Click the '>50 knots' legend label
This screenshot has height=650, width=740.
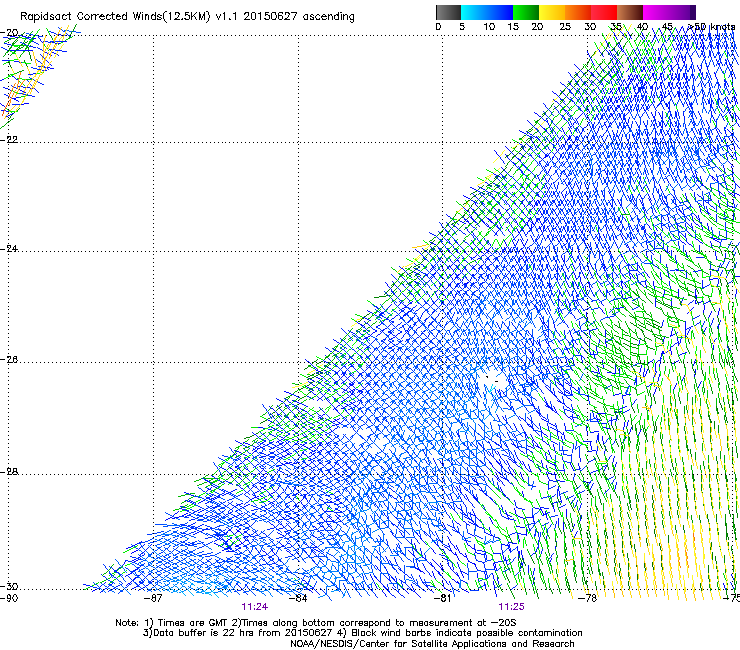coord(711,27)
